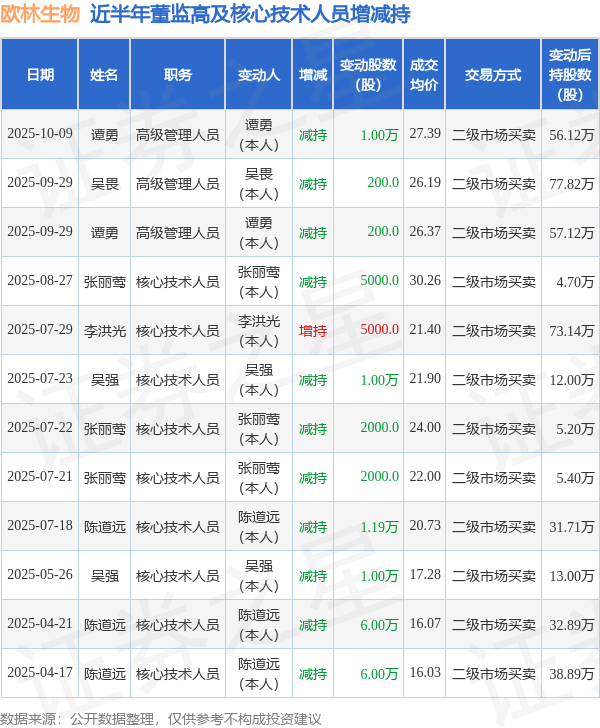Select the 交易方式 column header
Screen dimensions: 600x728
point(493,75)
